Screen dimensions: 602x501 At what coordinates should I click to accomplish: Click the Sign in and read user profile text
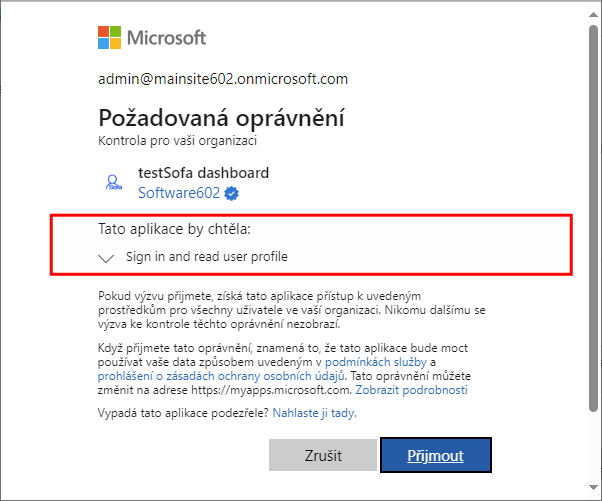[x=207, y=256]
